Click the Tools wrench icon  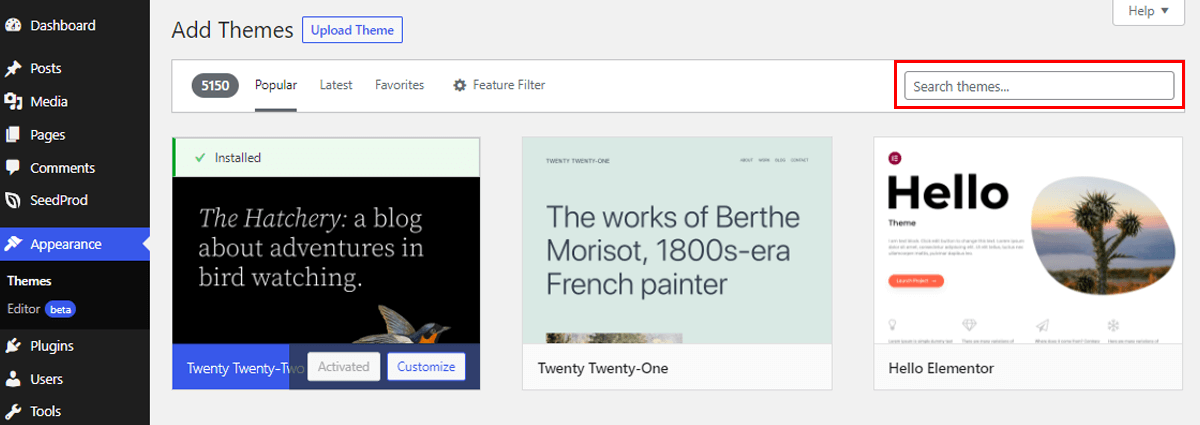(13, 412)
